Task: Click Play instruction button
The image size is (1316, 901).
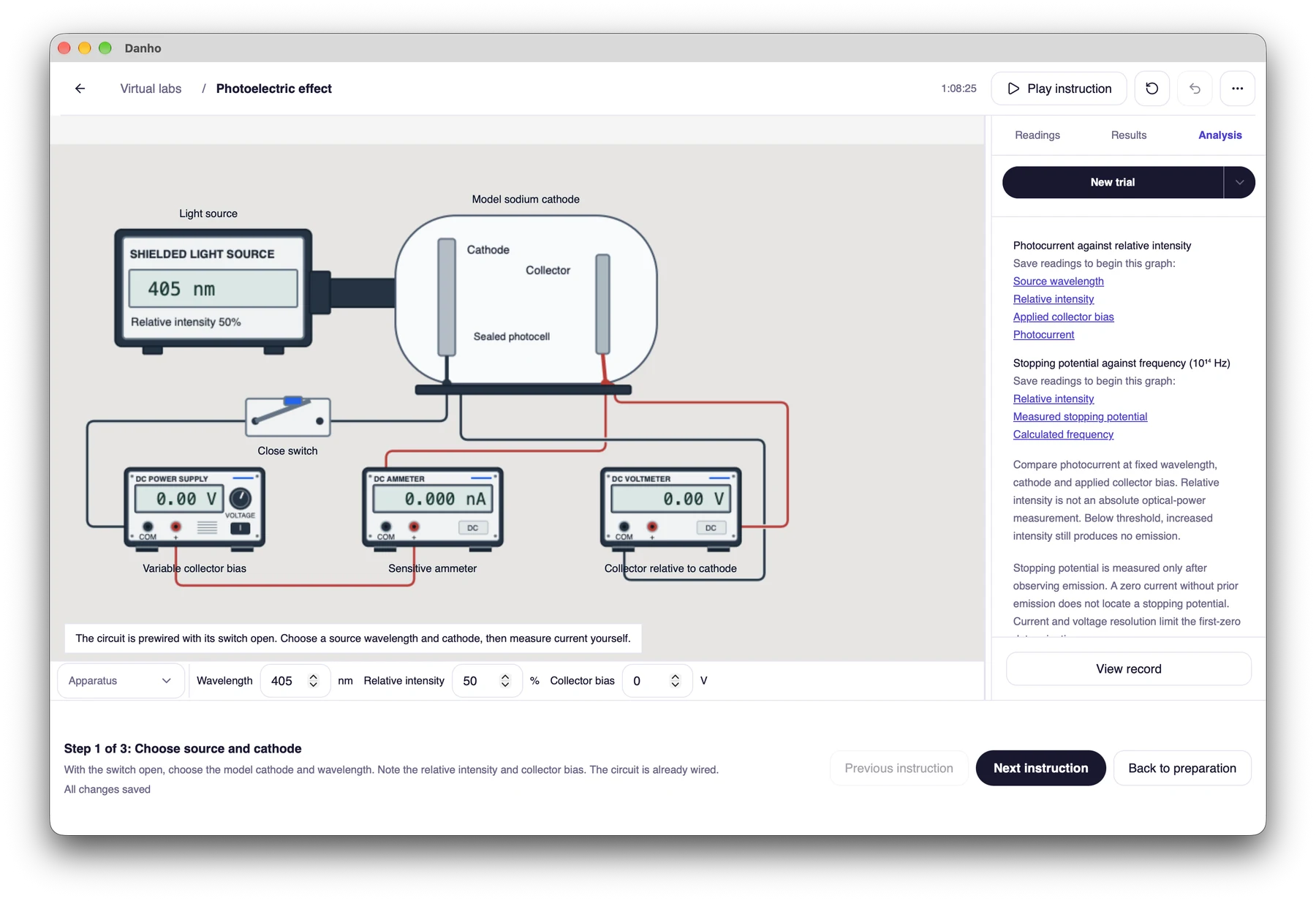Action: tap(1059, 88)
